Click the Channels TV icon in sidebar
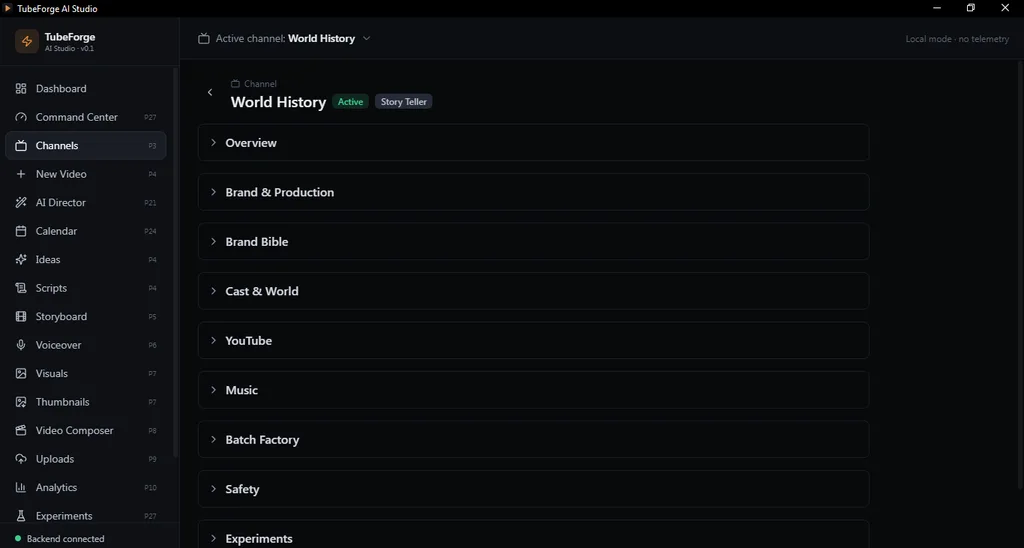The width and height of the screenshot is (1024, 548). [x=21, y=146]
